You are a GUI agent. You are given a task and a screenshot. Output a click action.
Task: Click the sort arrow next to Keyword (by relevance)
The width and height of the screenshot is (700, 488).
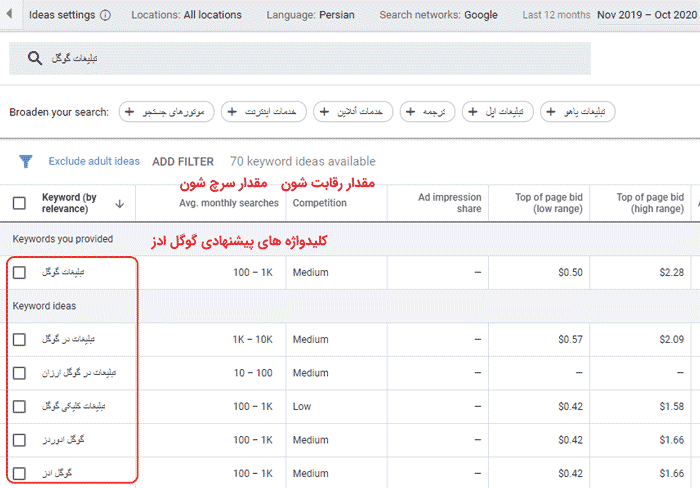(x=120, y=203)
